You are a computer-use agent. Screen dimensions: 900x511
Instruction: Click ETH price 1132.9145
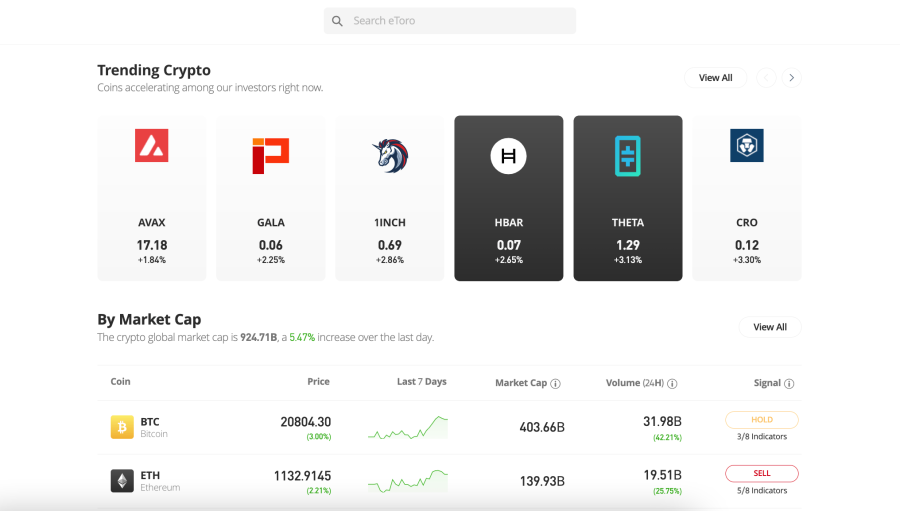click(x=302, y=476)
